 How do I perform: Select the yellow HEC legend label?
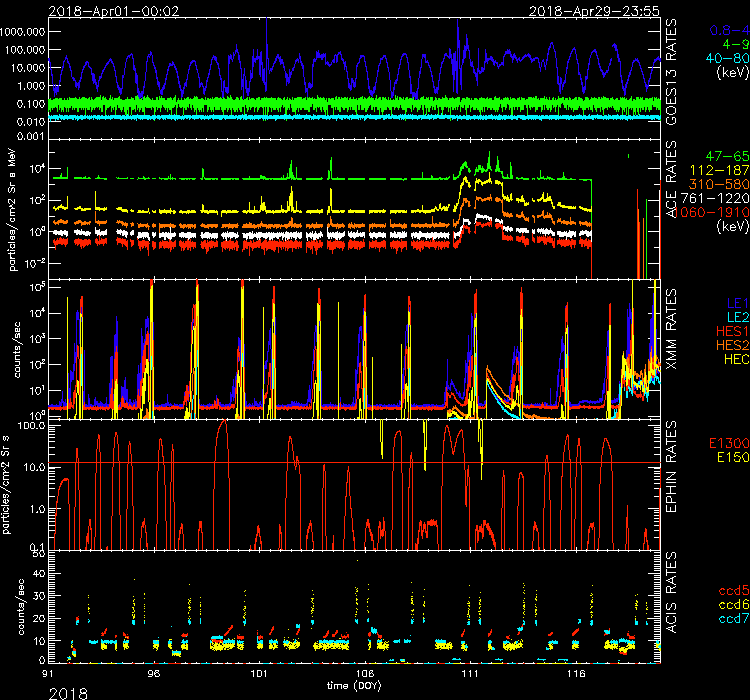tap(733, 357)
